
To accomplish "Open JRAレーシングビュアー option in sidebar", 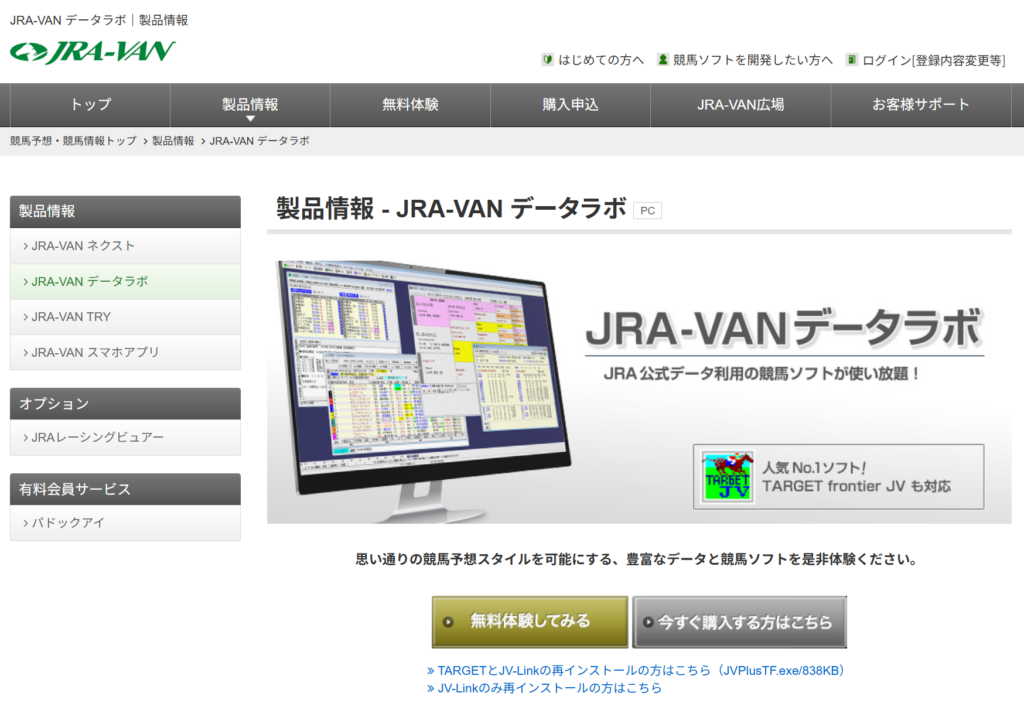I will point(97,437).
